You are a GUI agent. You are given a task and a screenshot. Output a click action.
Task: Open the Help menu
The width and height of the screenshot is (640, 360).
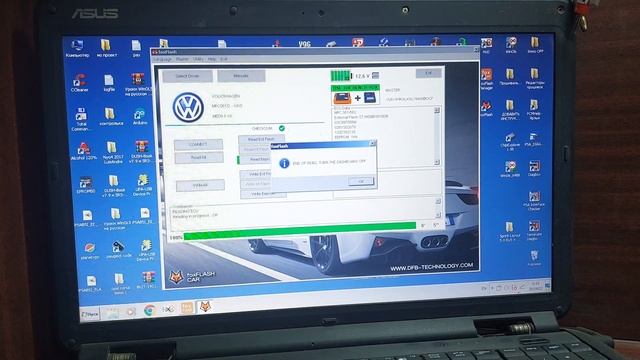tap(211, 59)
